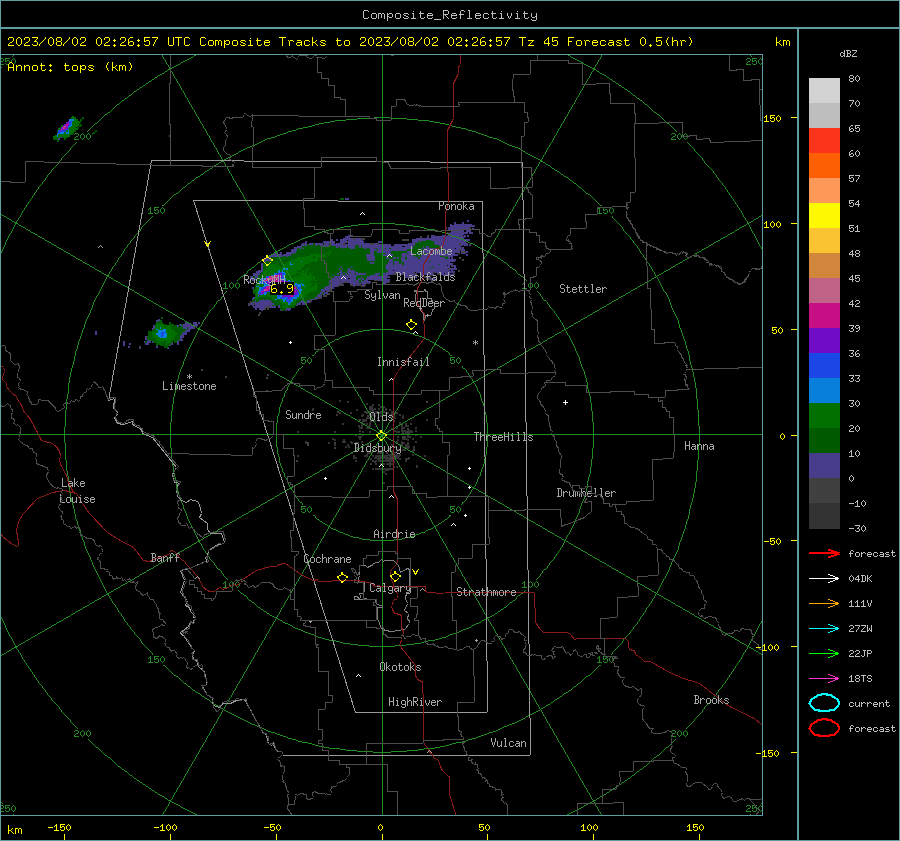
Task: Click the Sylvan city label
Action: 382,295
